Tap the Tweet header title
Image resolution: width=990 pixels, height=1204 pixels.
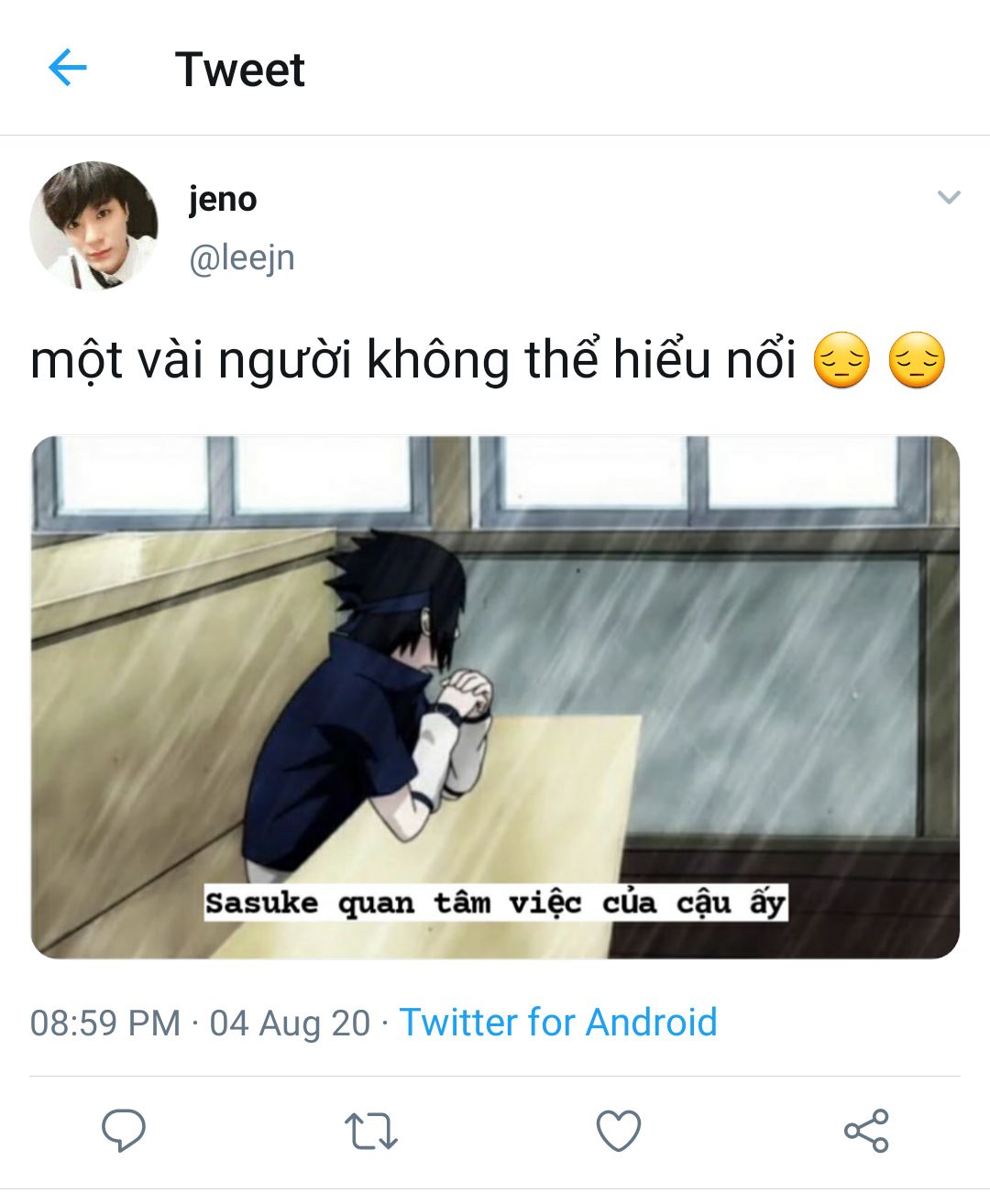click(x=240, y=70)
